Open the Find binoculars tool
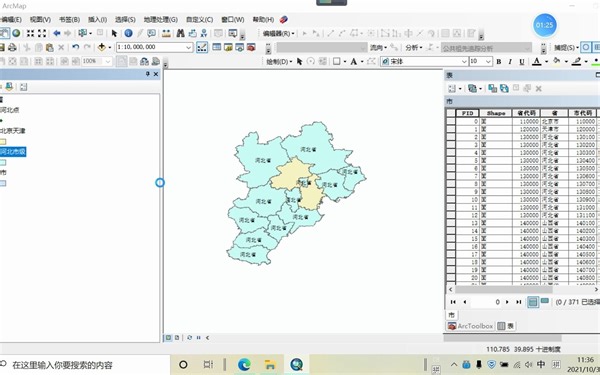The image size is (600, 375). coord(181,33)
